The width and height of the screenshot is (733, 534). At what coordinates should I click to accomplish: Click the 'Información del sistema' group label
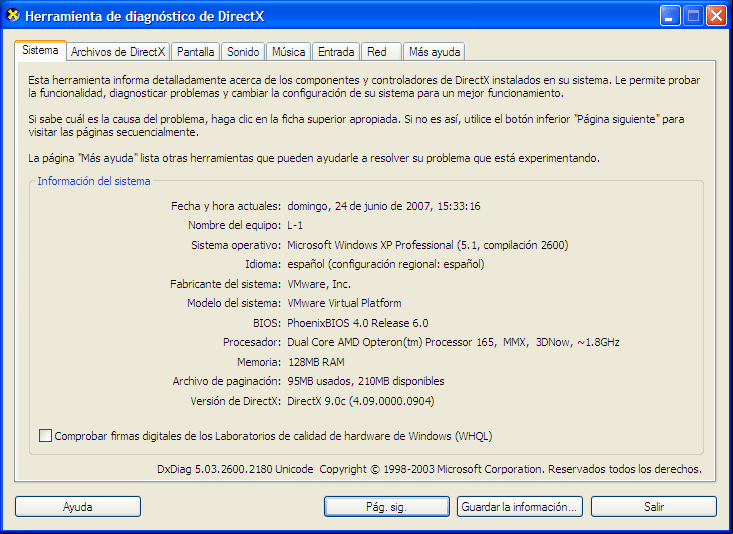94,181
